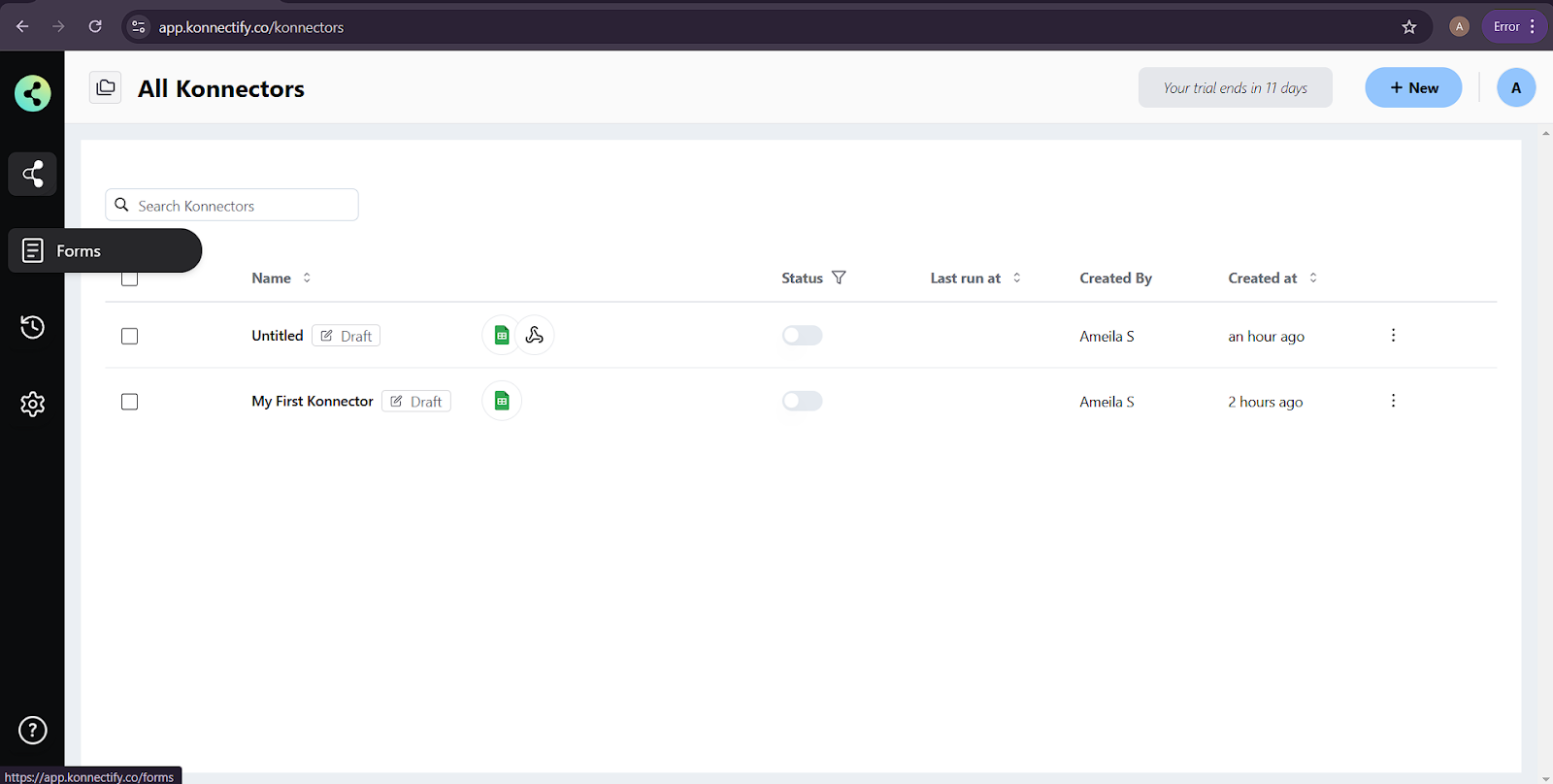
Task: Open three-dot menu for Untitled row
Action: pos(1393,335)
